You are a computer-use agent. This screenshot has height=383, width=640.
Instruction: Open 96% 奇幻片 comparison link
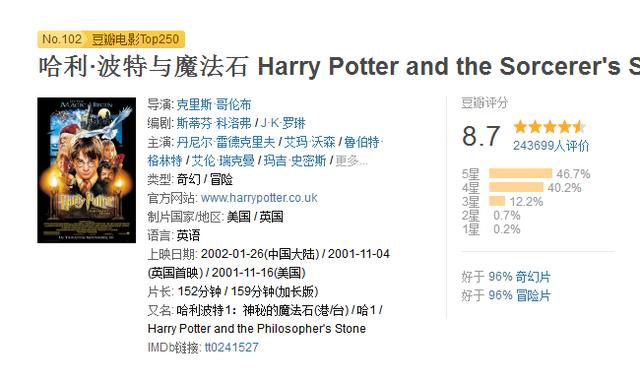pyautogui.click(x=519, y=277)
